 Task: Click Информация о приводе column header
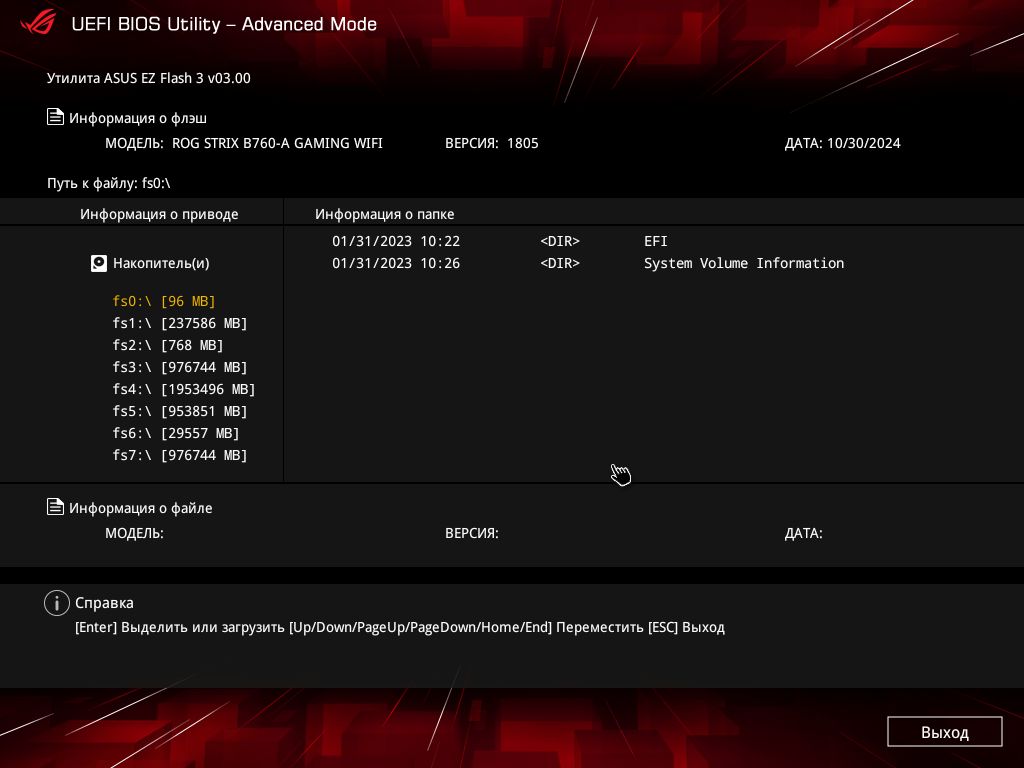pyautogui.click(x=159, y=214)
